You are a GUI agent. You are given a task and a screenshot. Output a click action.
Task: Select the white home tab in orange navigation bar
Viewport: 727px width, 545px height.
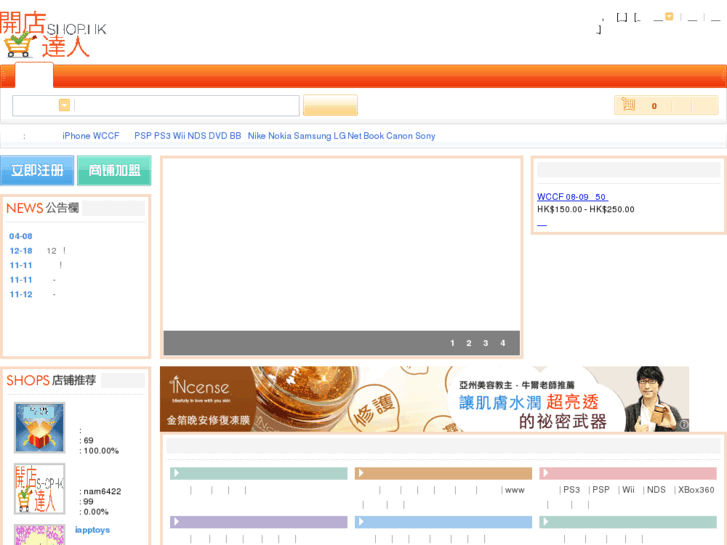[34, 75]
